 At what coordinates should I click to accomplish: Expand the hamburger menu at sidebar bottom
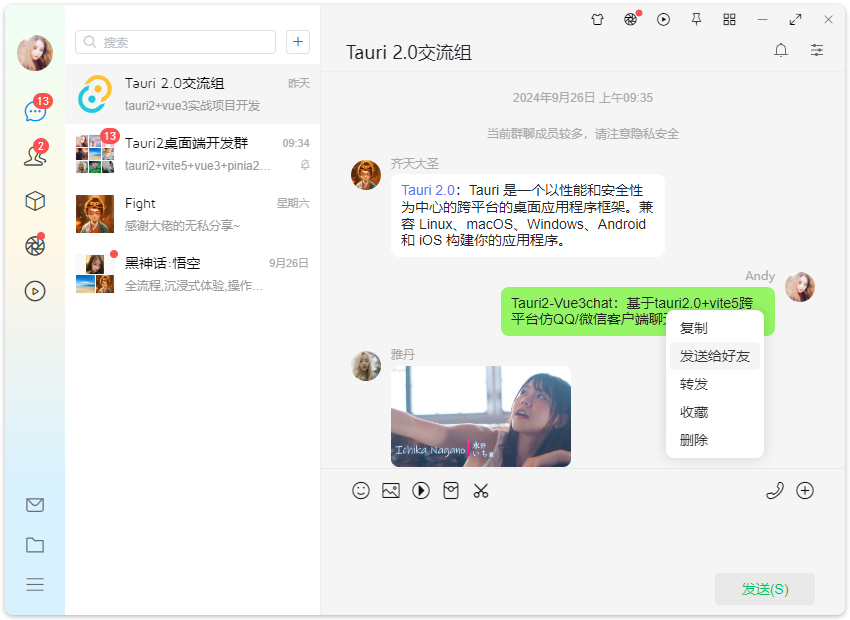[34, 585]
